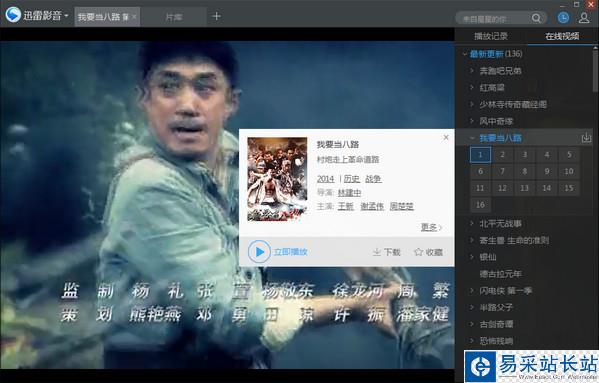This screenshot has width=599, height=383.
Task: Close the 我要当八路 info popup
Action: (446, 137)
